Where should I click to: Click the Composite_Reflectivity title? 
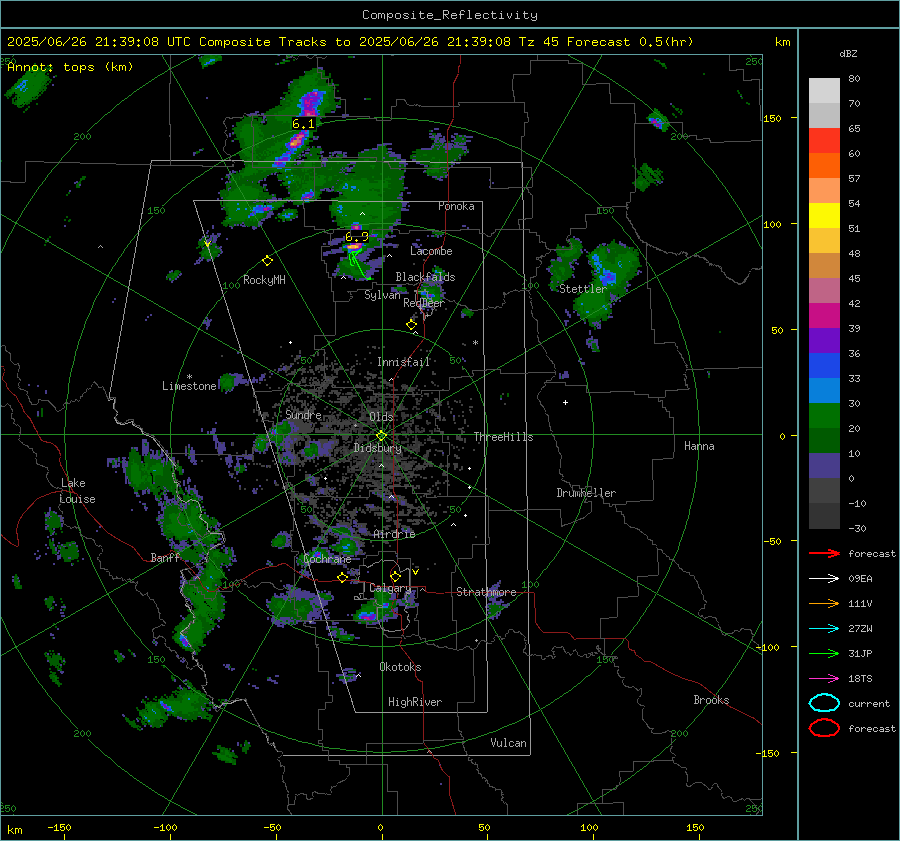point(450,15)
